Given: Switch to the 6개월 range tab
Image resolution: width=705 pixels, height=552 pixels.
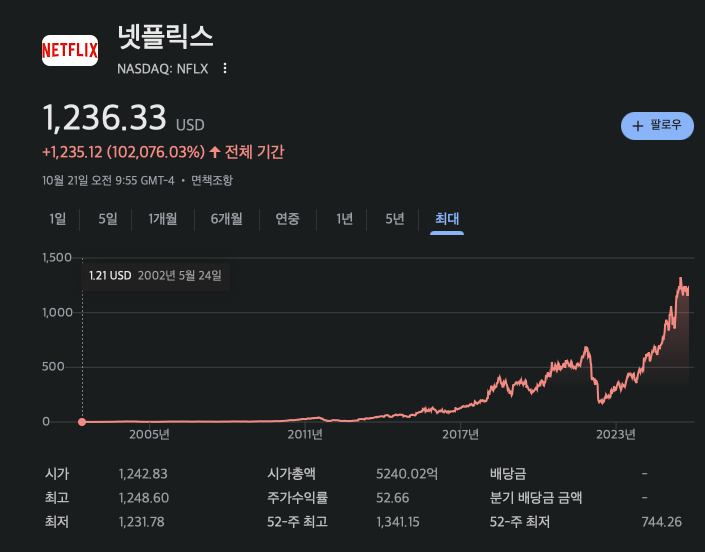Looking at the screenshot, I should (226, 219).
